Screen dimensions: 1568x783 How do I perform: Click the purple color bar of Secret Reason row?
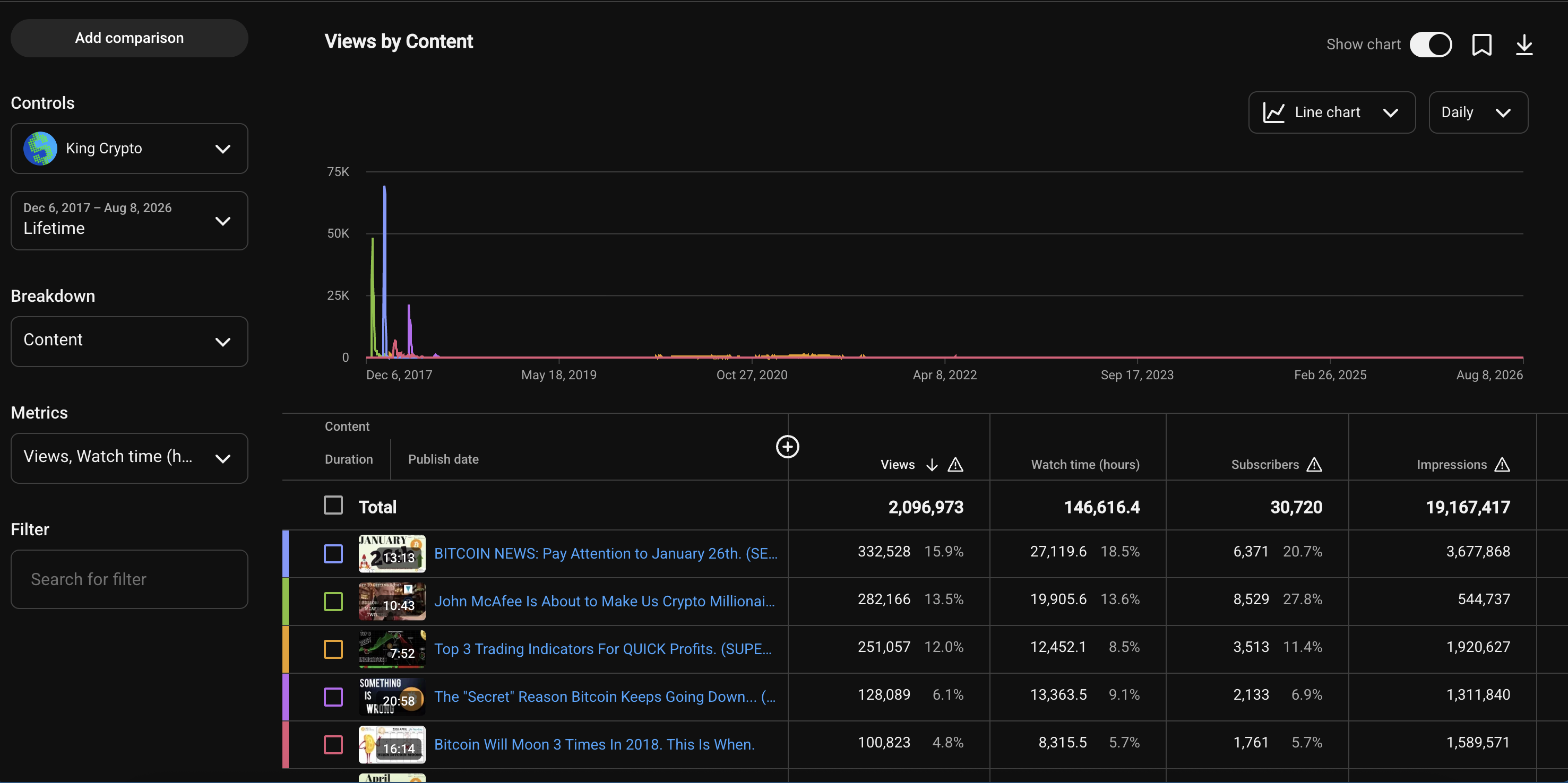286,697
